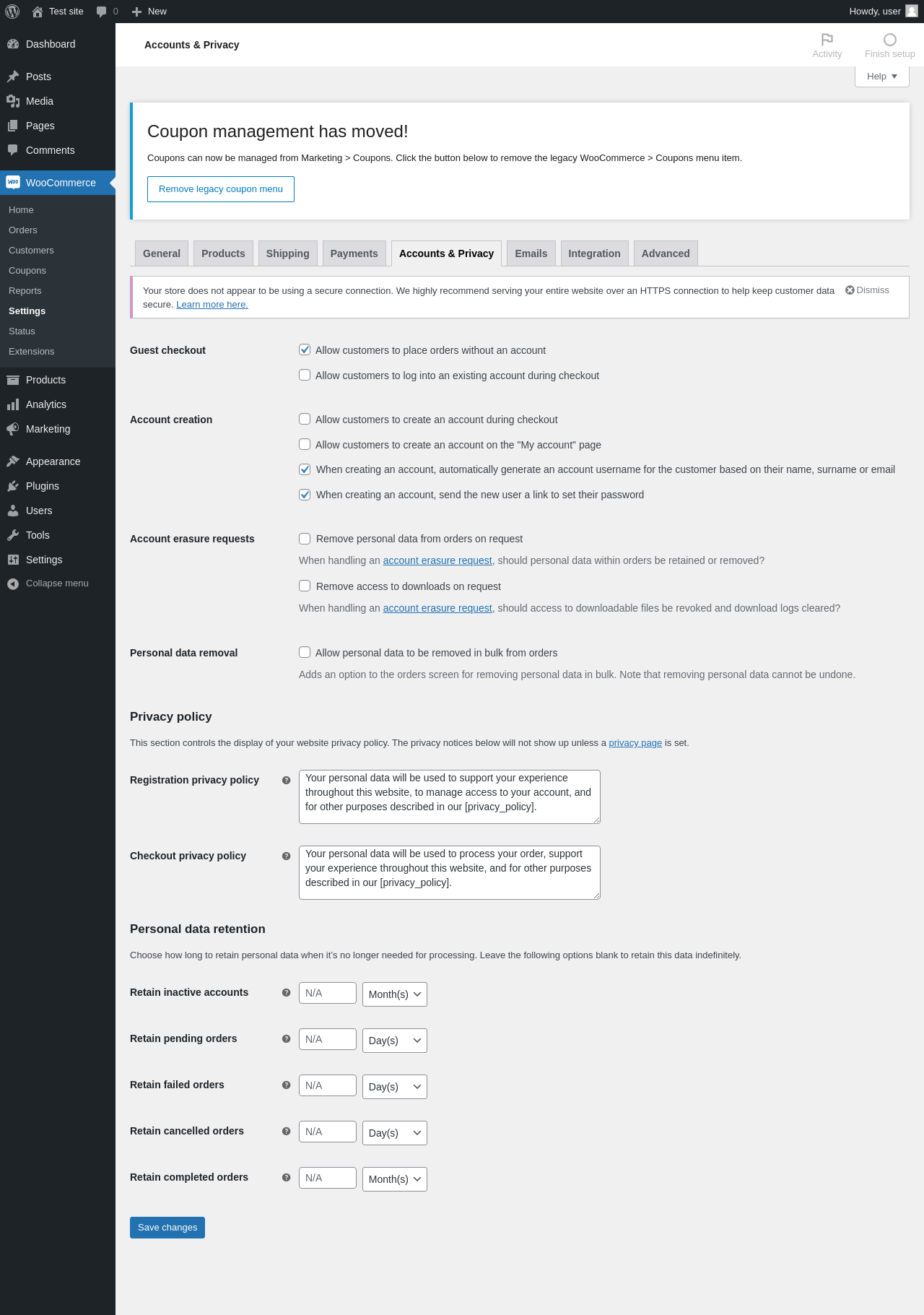Open the user avatar in the admin bar
The image size is (924, 1315).
coord(912,11)
